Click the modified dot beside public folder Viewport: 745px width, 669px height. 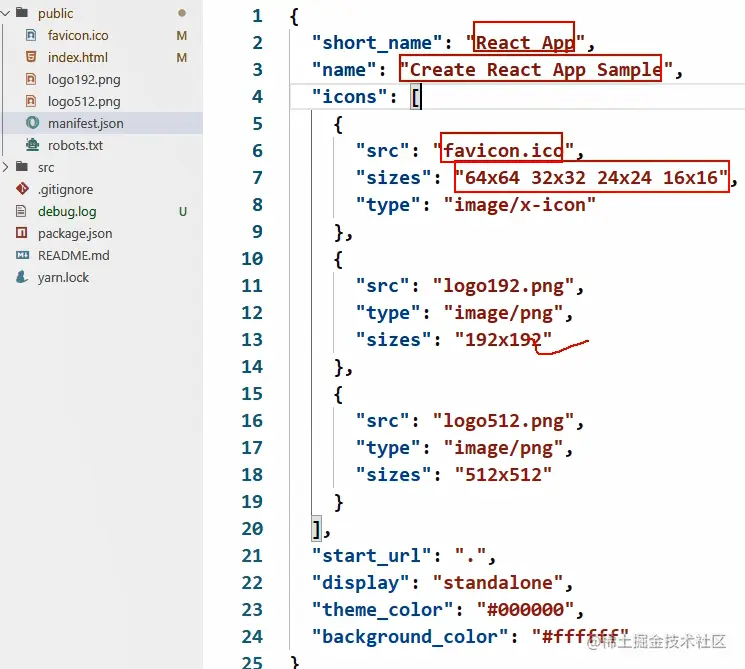(181, 13)
